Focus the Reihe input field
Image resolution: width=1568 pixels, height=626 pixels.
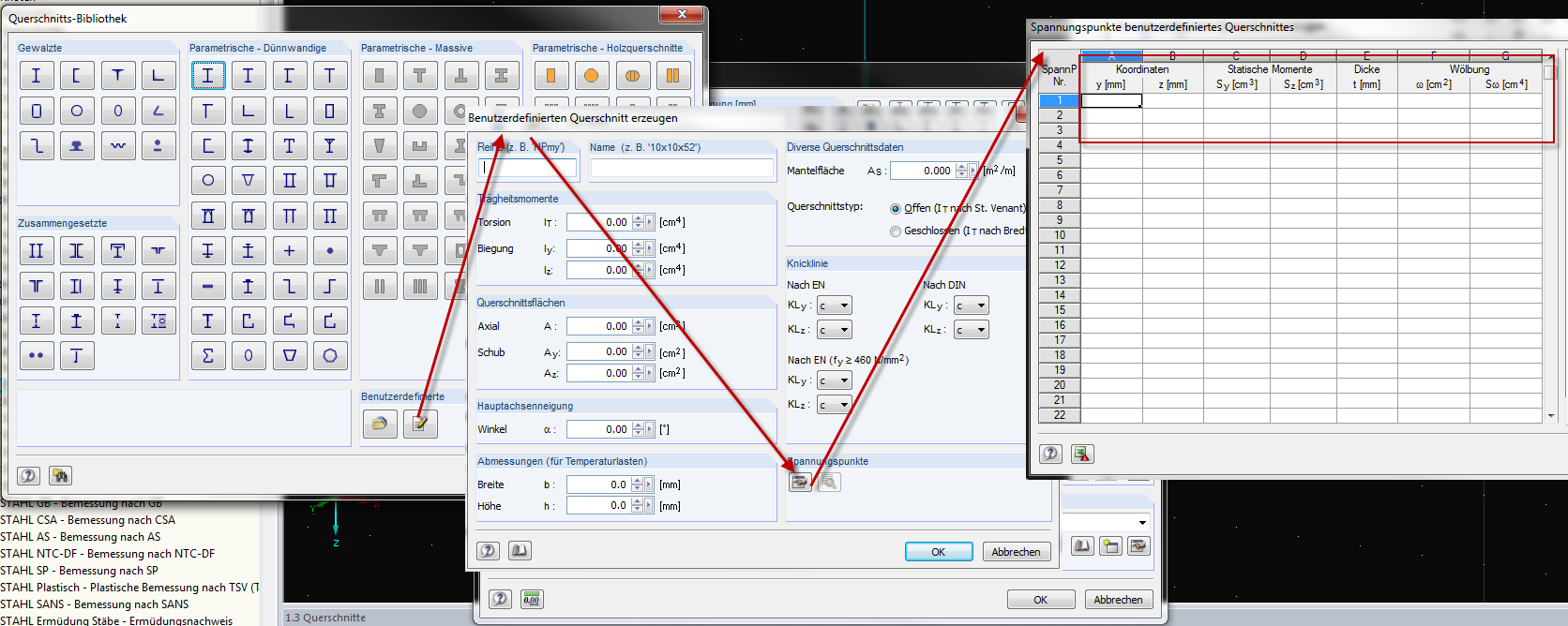(528, 168)
